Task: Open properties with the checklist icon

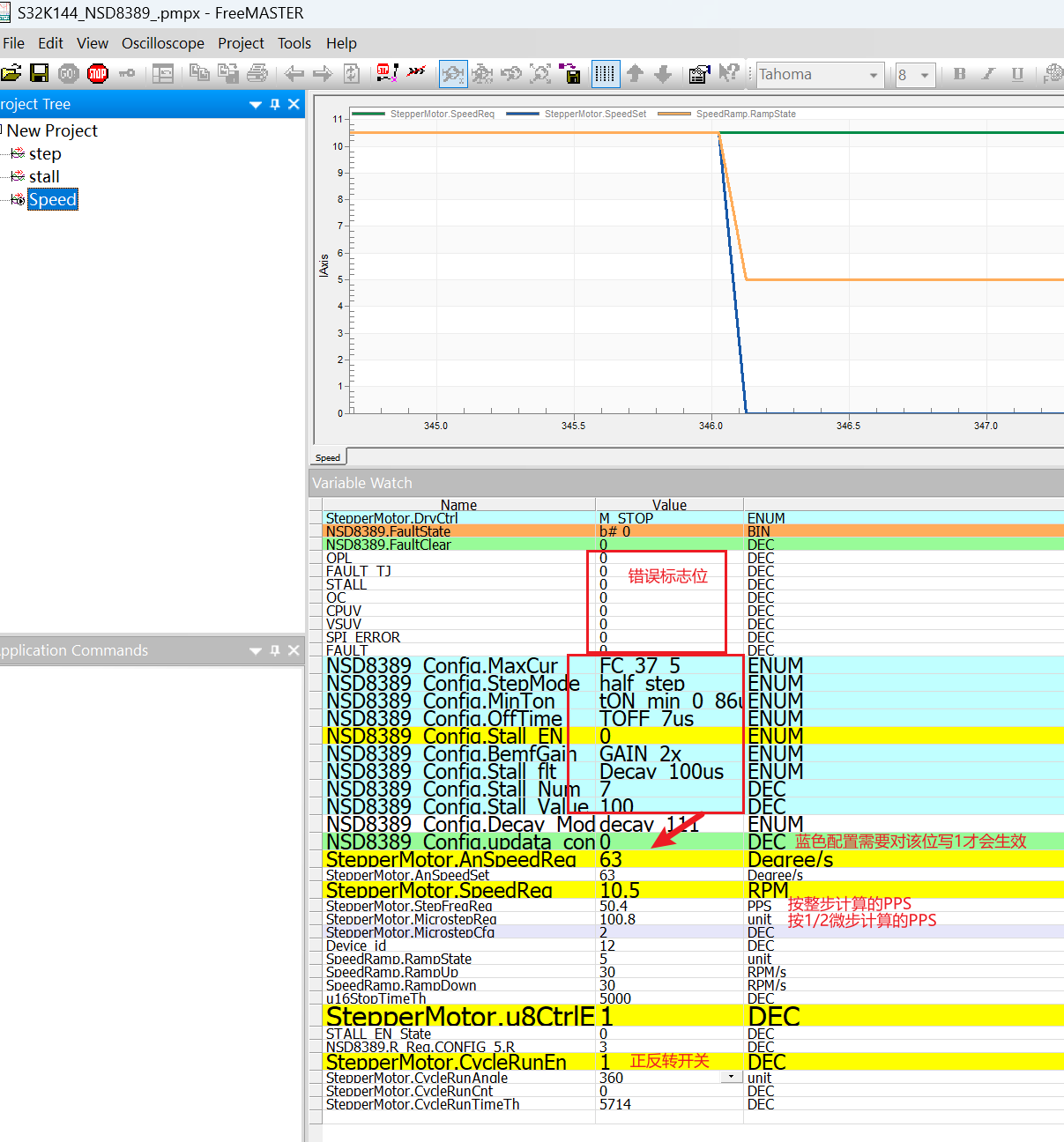Action: click(699, 74)
